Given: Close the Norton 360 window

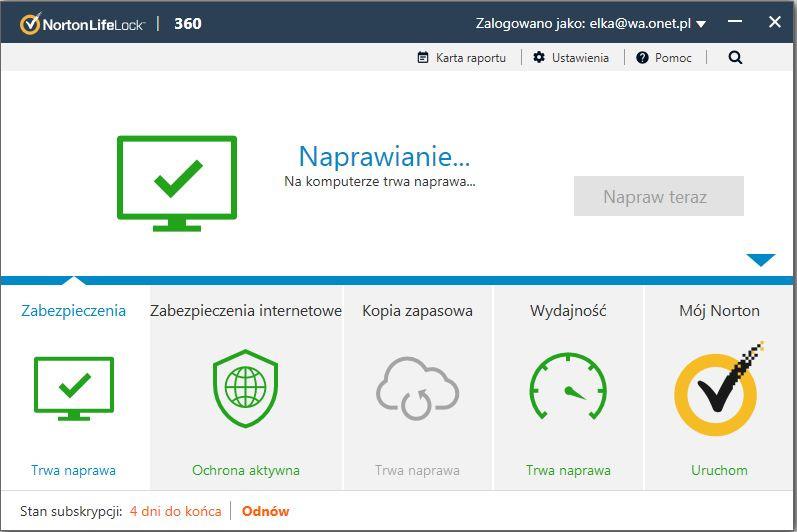Looking at the screenshot, I should point(775,22).
